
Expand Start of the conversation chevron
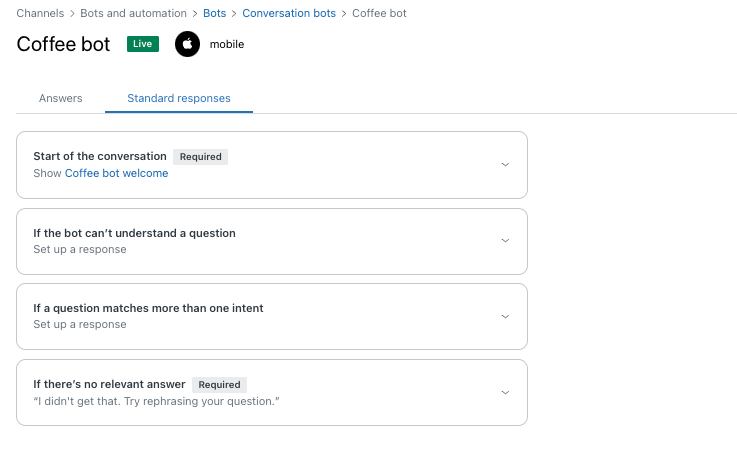[x=505, y=165]
